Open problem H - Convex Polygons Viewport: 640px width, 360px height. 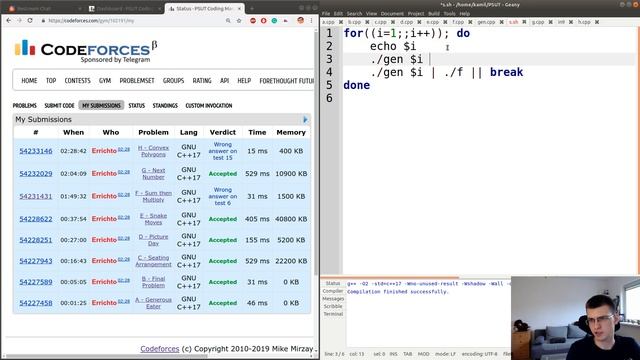tap(153, 151)
